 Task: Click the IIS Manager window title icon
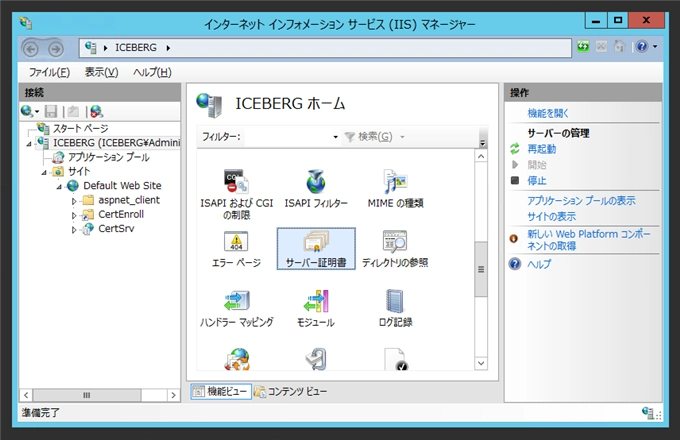26,23
